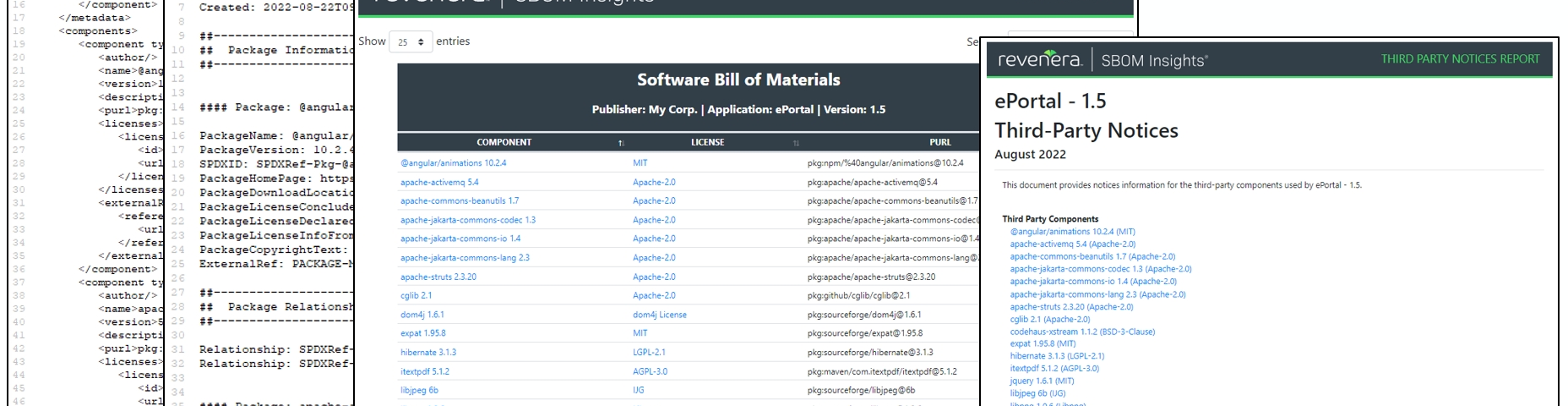Open jquery 1.6.1 (MIT) in notices report
1568x406 pixels.
1042,381
